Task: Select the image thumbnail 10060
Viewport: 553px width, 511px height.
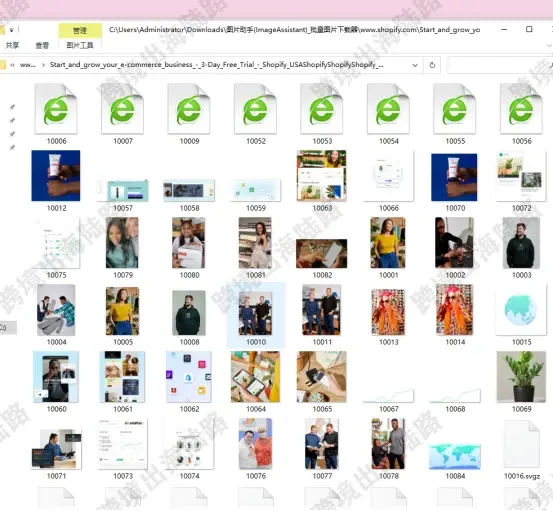Action: click(x=56, y=377)
